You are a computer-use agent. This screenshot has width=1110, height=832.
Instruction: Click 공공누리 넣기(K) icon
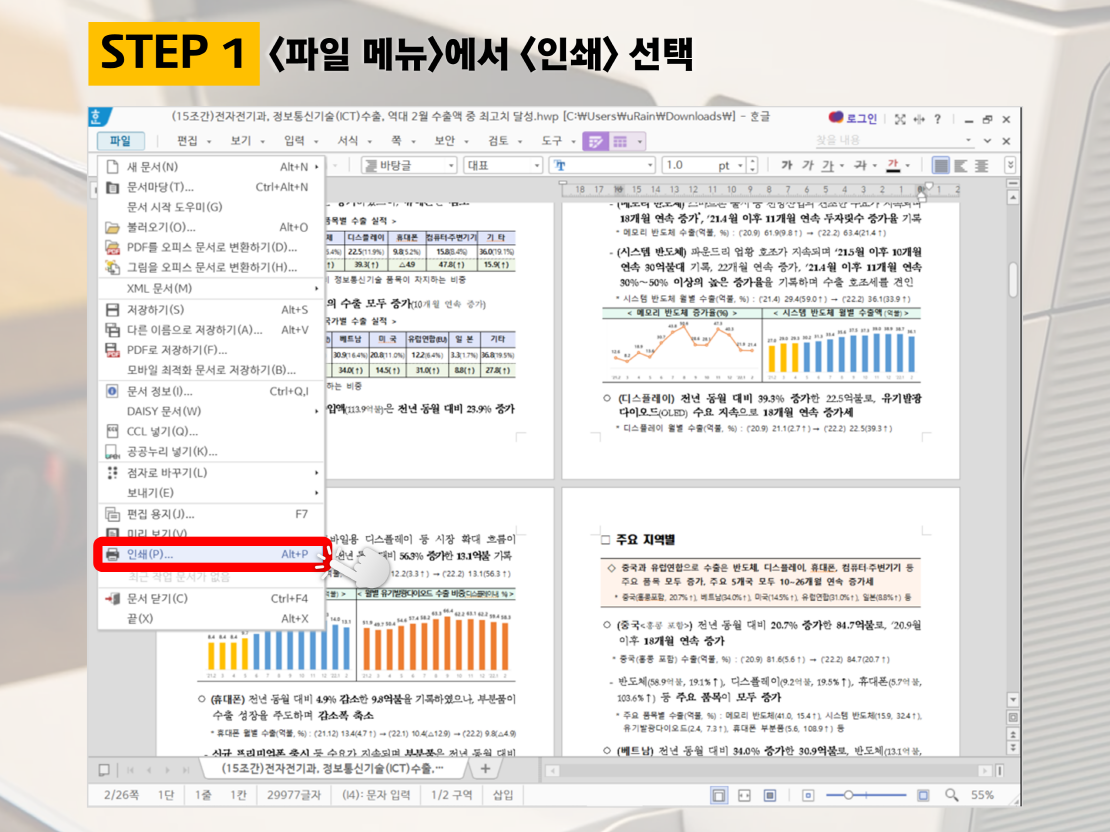pyautogui.click(x=112, y=451)
